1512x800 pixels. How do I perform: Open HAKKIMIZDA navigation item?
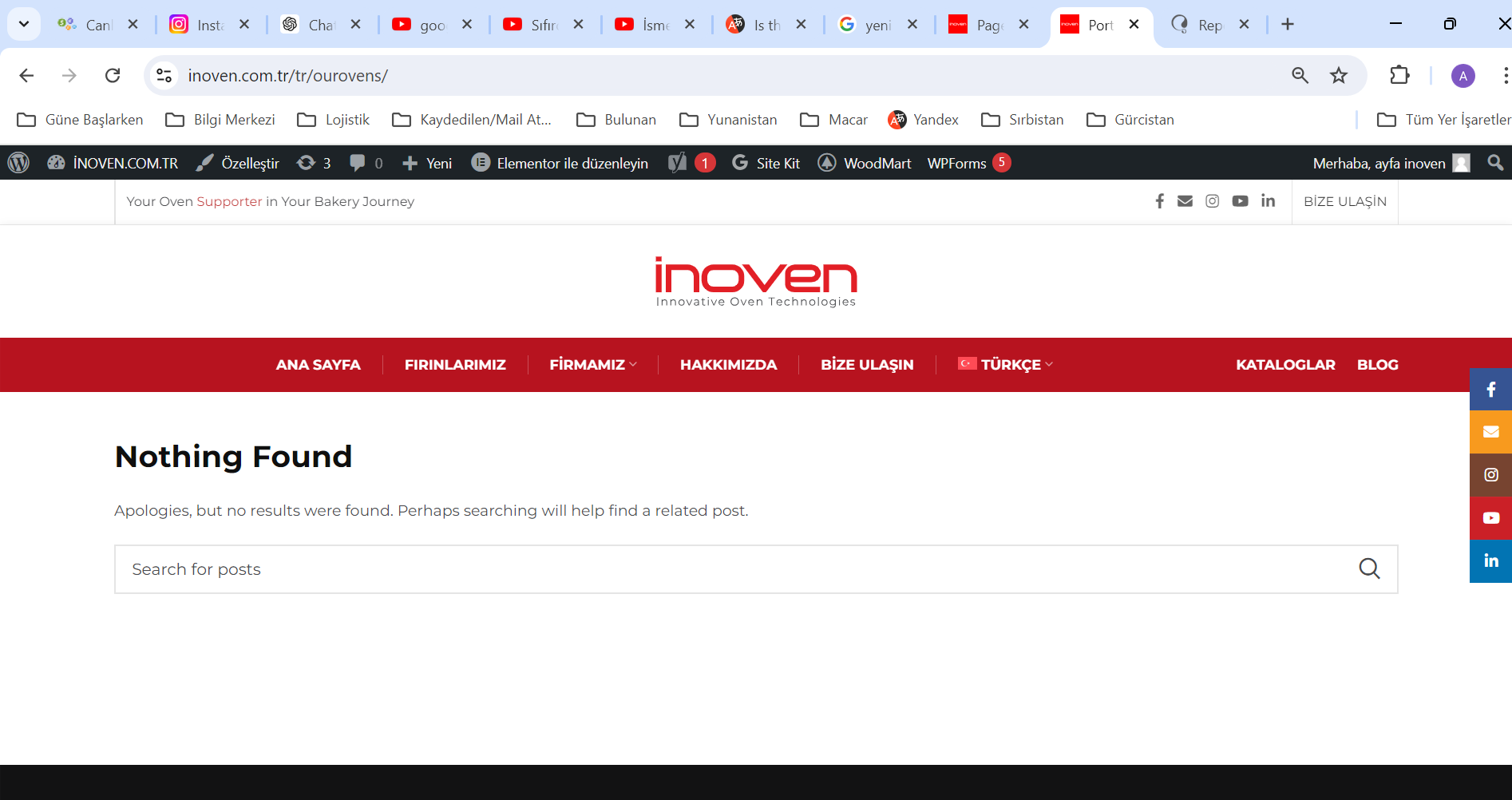coord(729,365)
